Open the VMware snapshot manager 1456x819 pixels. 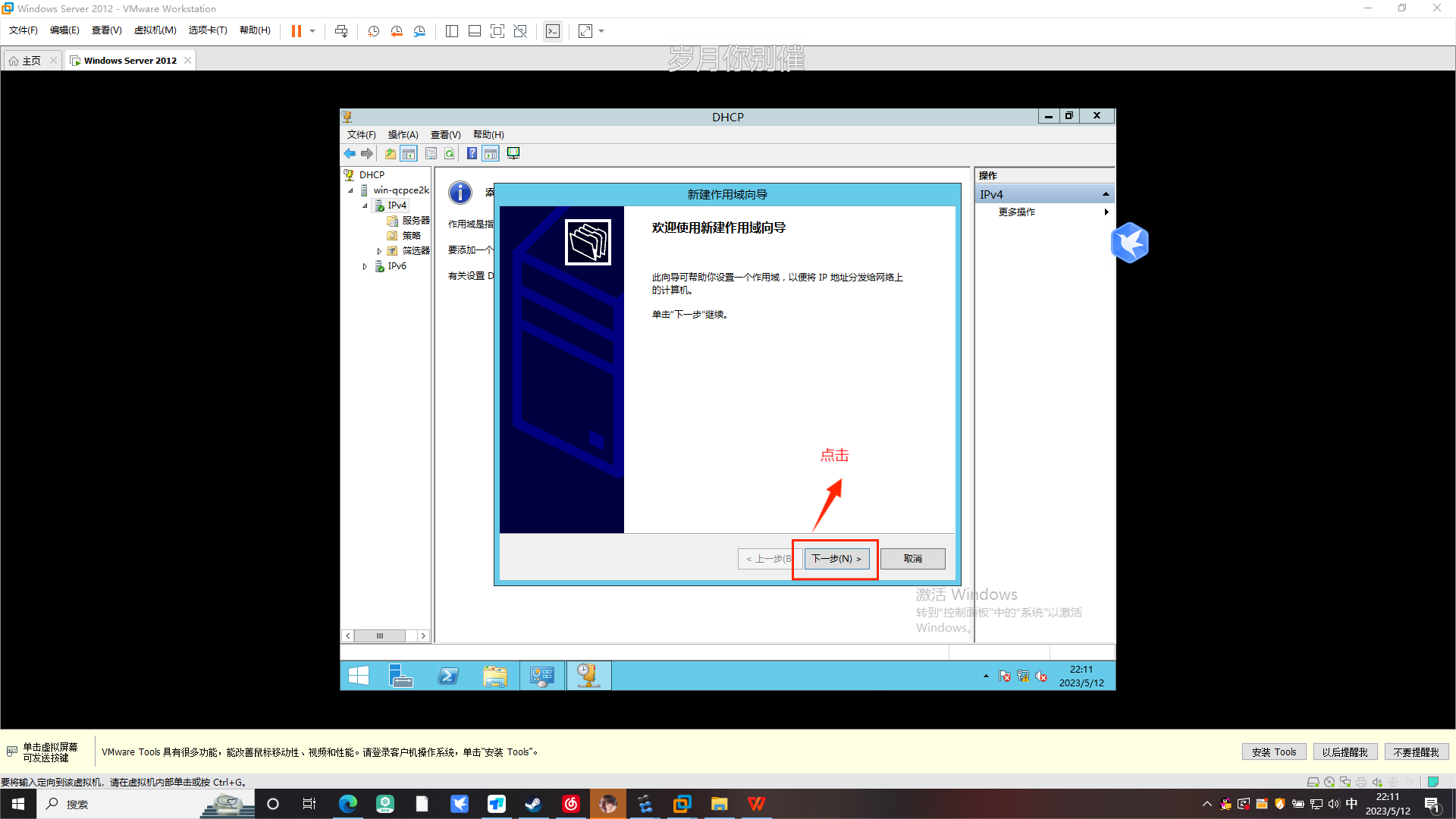419,31
